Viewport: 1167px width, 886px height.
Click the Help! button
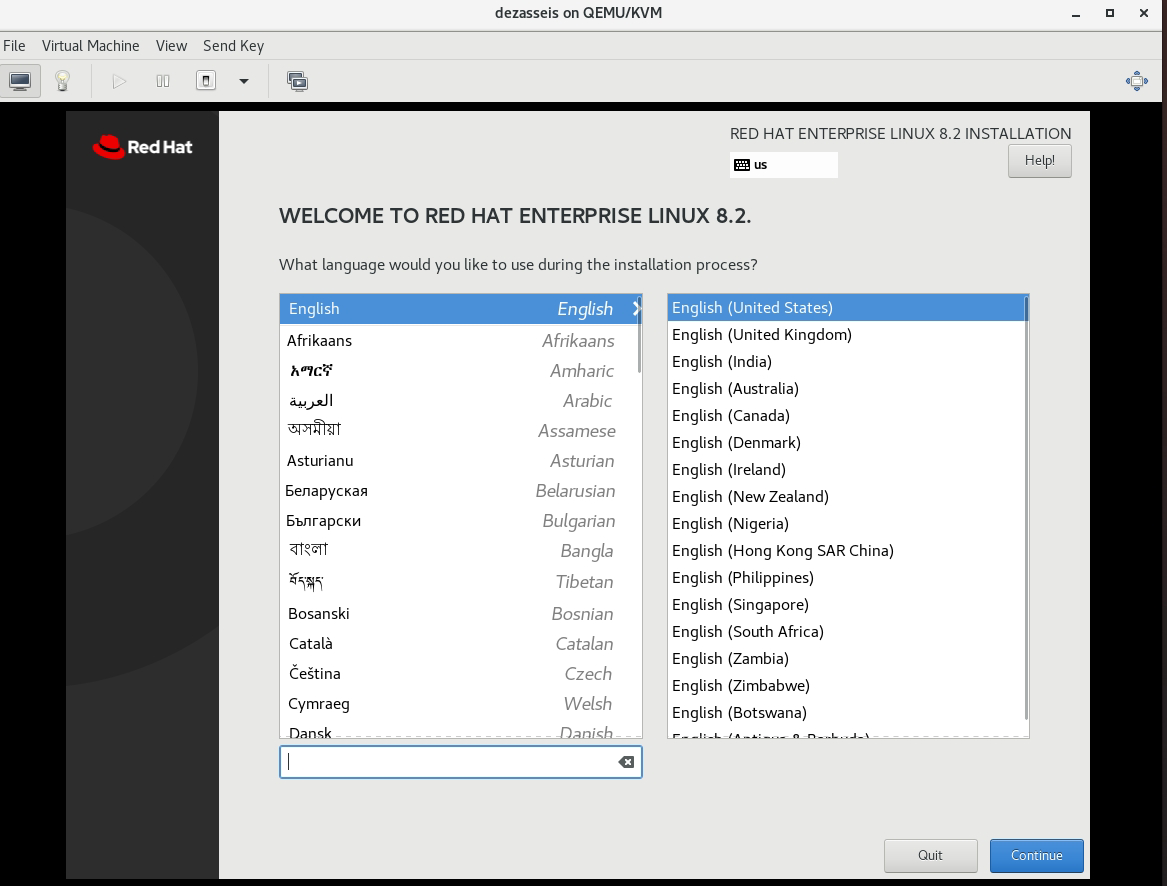click(x=1040, y=161)
